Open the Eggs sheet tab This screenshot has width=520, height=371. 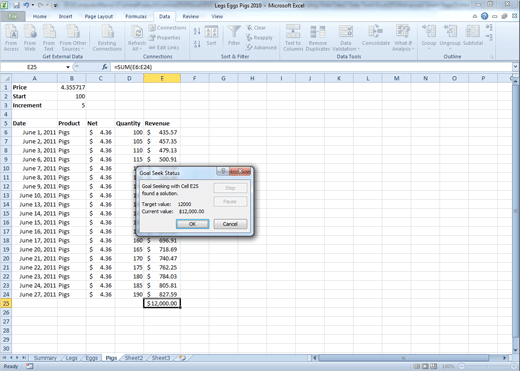pyautogui.click(x=91, y=358)
